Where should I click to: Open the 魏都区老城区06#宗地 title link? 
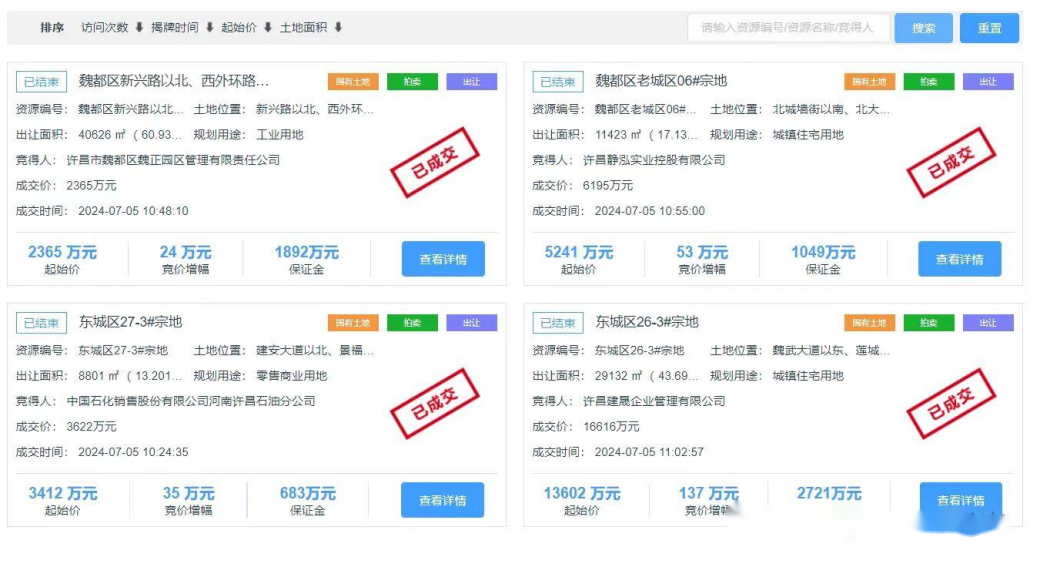point(661,81)
